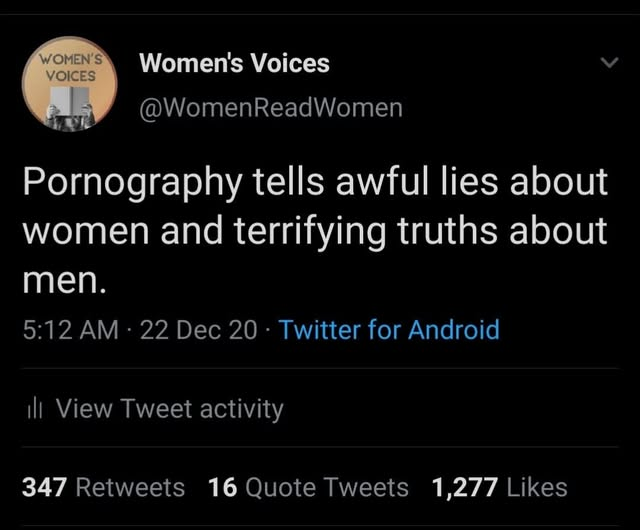Click the tweet's final word "men."

[63, 280]
